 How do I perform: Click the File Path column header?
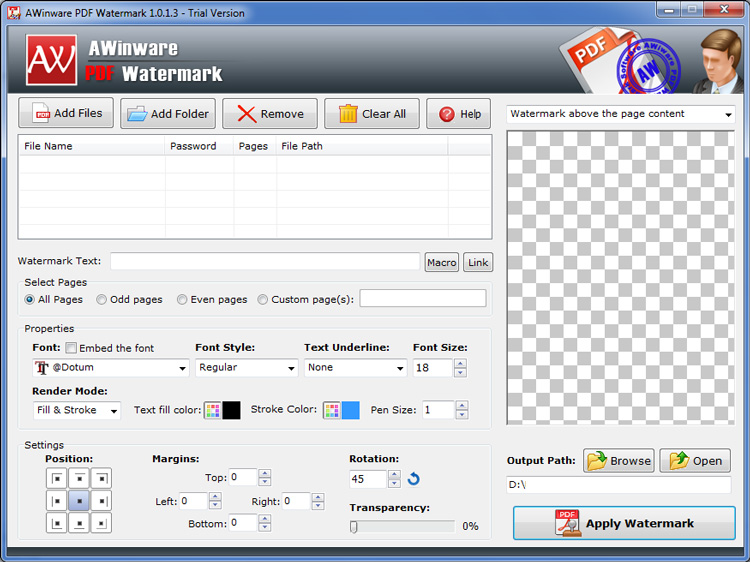pos(362,146)
